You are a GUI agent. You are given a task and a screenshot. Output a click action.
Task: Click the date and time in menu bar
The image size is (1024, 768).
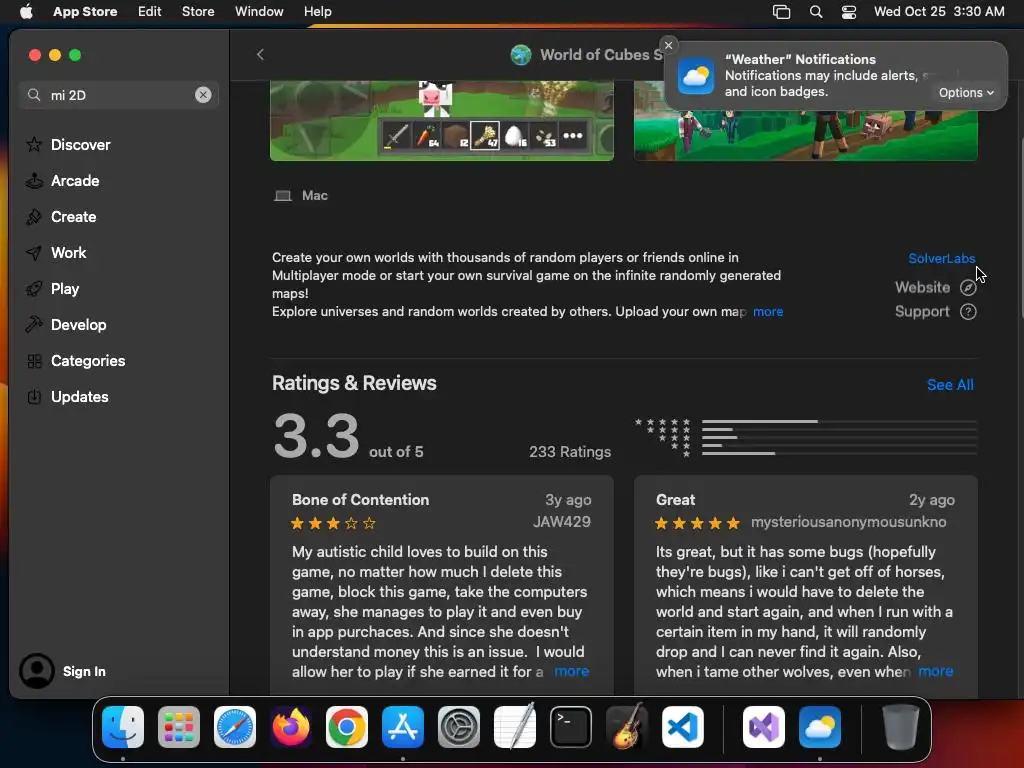(x=939, y=12)
